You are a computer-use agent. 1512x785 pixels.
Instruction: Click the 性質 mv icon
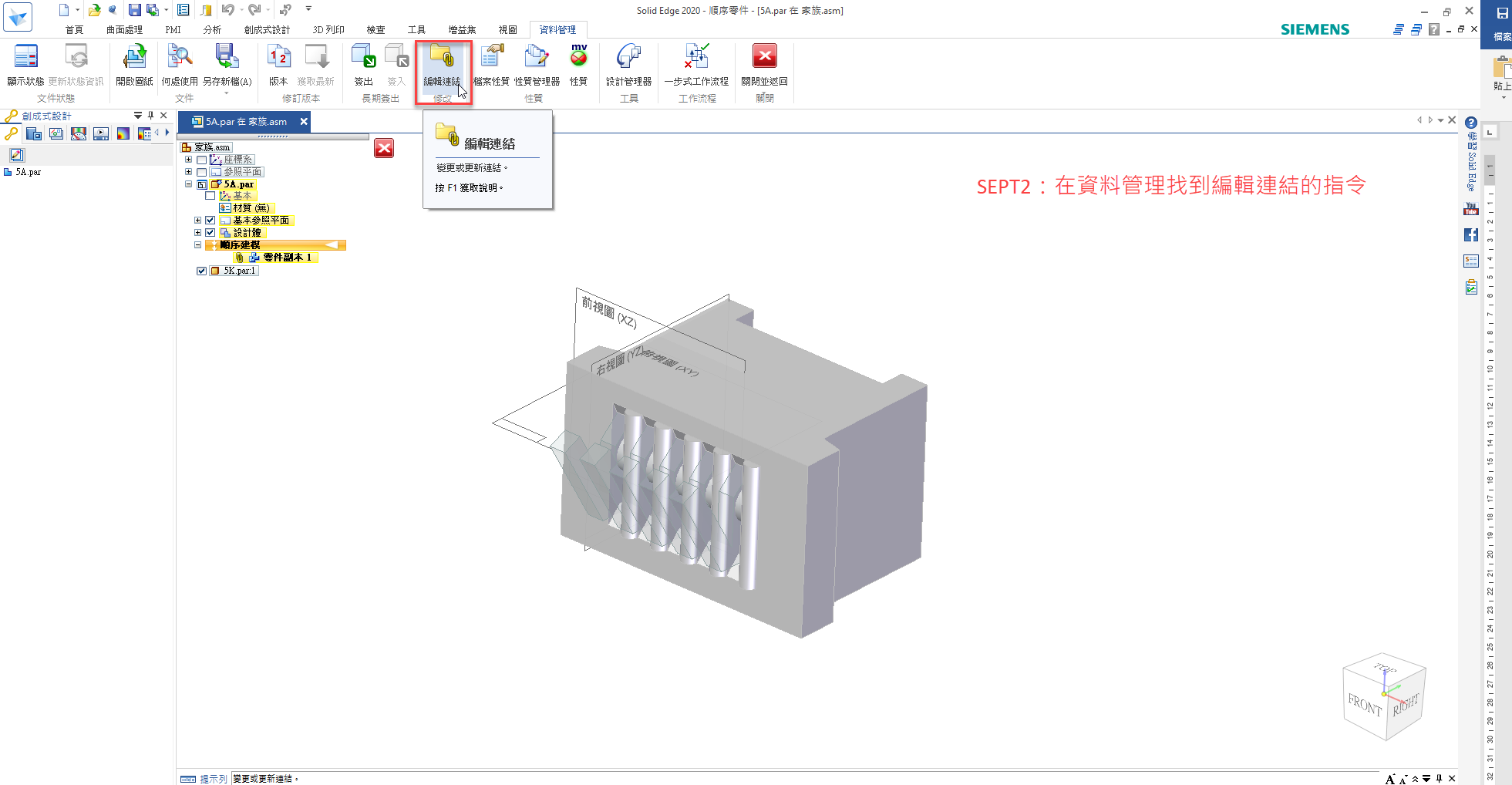(x=579, y=56)
